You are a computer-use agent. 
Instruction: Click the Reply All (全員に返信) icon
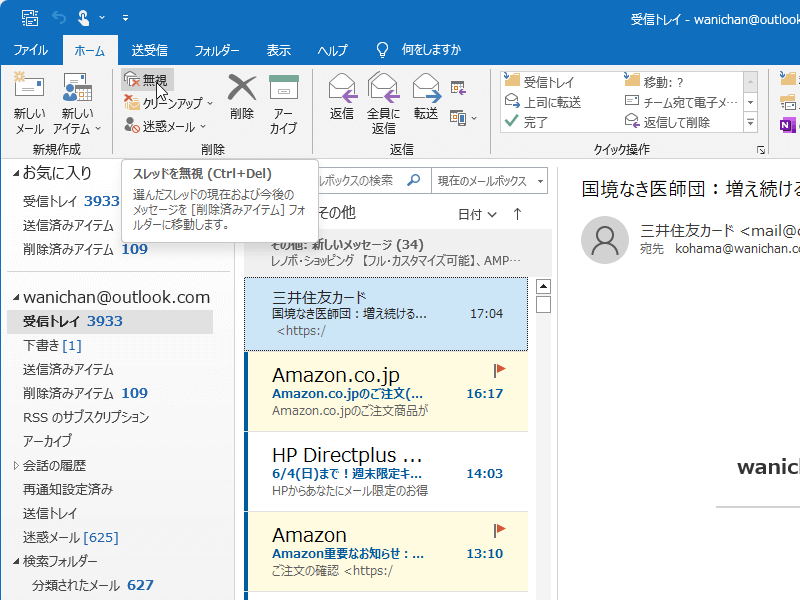(383, 88)
